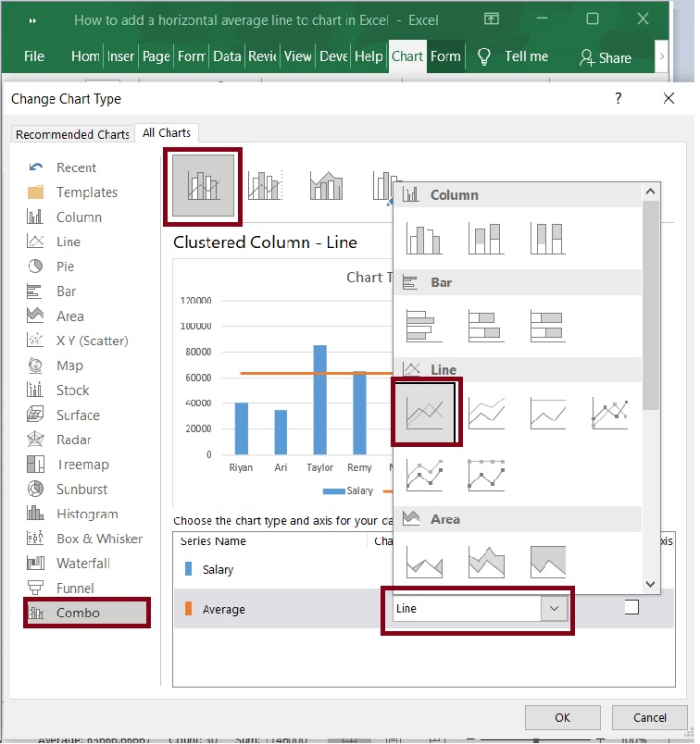Click the Cancel button

tap(650, 717)
